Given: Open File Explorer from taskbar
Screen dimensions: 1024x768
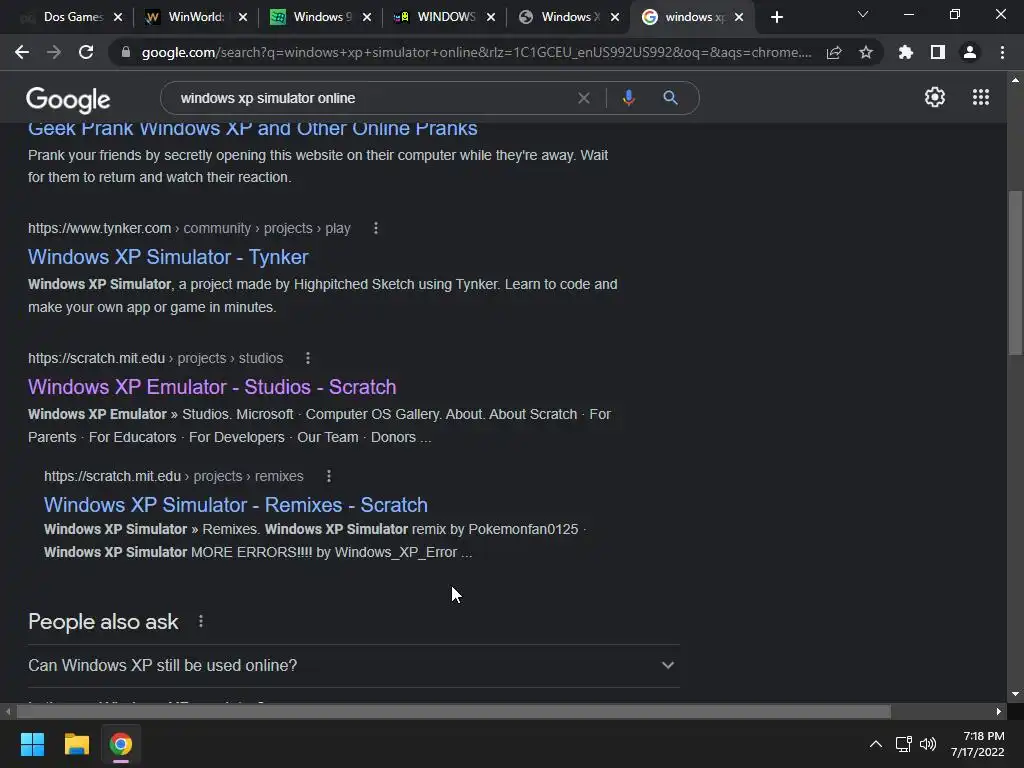Looking at the screenshot, I should (x=76, y=744).
